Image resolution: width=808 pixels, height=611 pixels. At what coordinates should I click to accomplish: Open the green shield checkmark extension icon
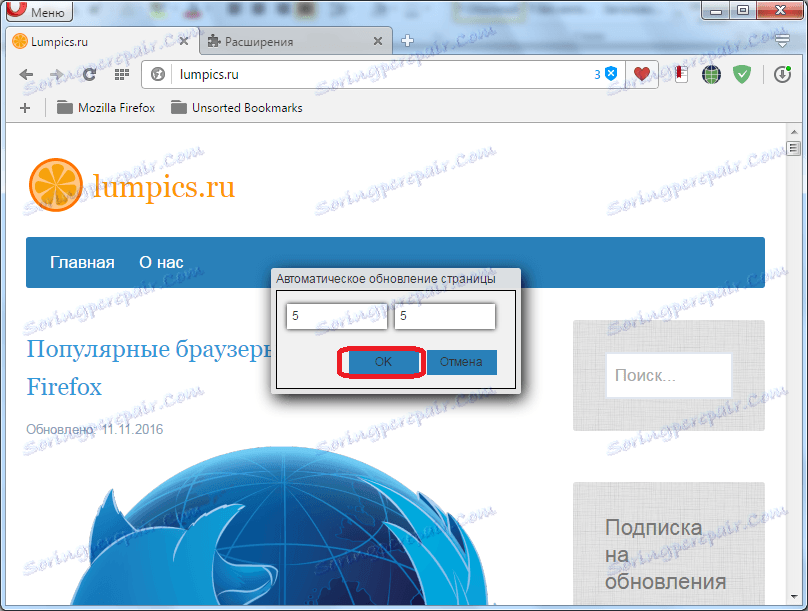coord(742,75)
